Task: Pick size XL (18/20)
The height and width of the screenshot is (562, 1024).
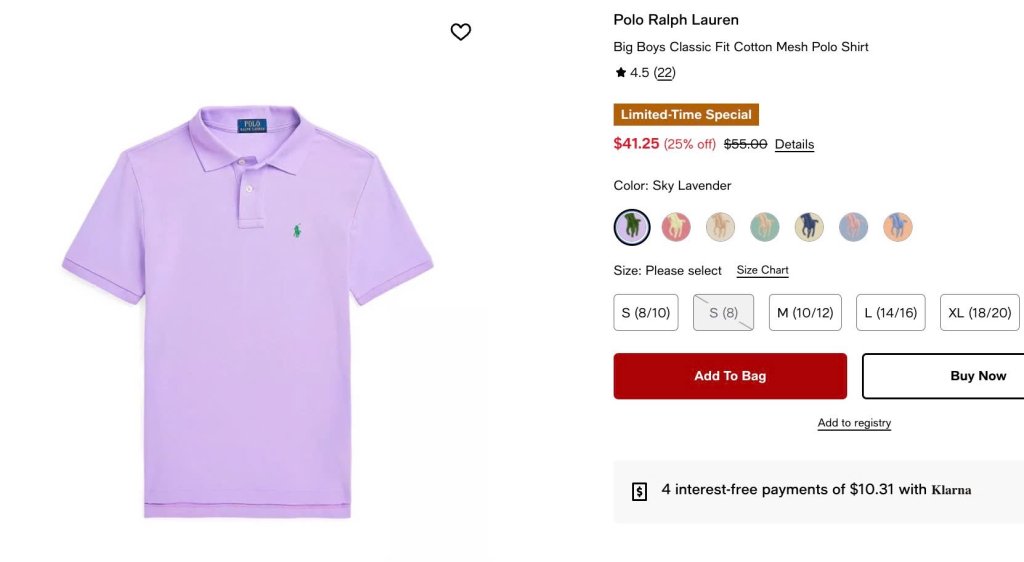Action: pyautogui.click(x=980, y=313)
